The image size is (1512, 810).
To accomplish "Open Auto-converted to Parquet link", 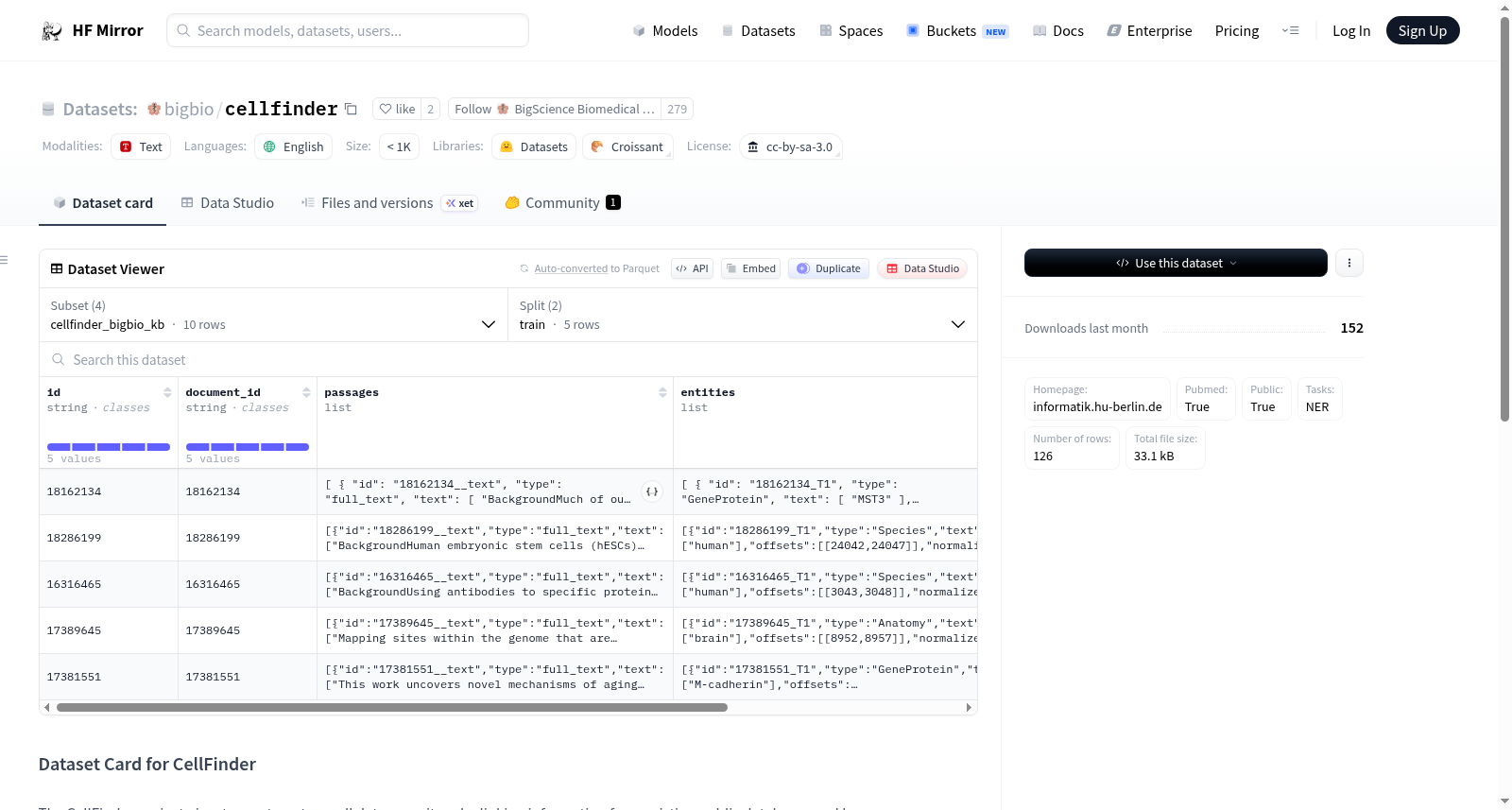I will [596, 268].
